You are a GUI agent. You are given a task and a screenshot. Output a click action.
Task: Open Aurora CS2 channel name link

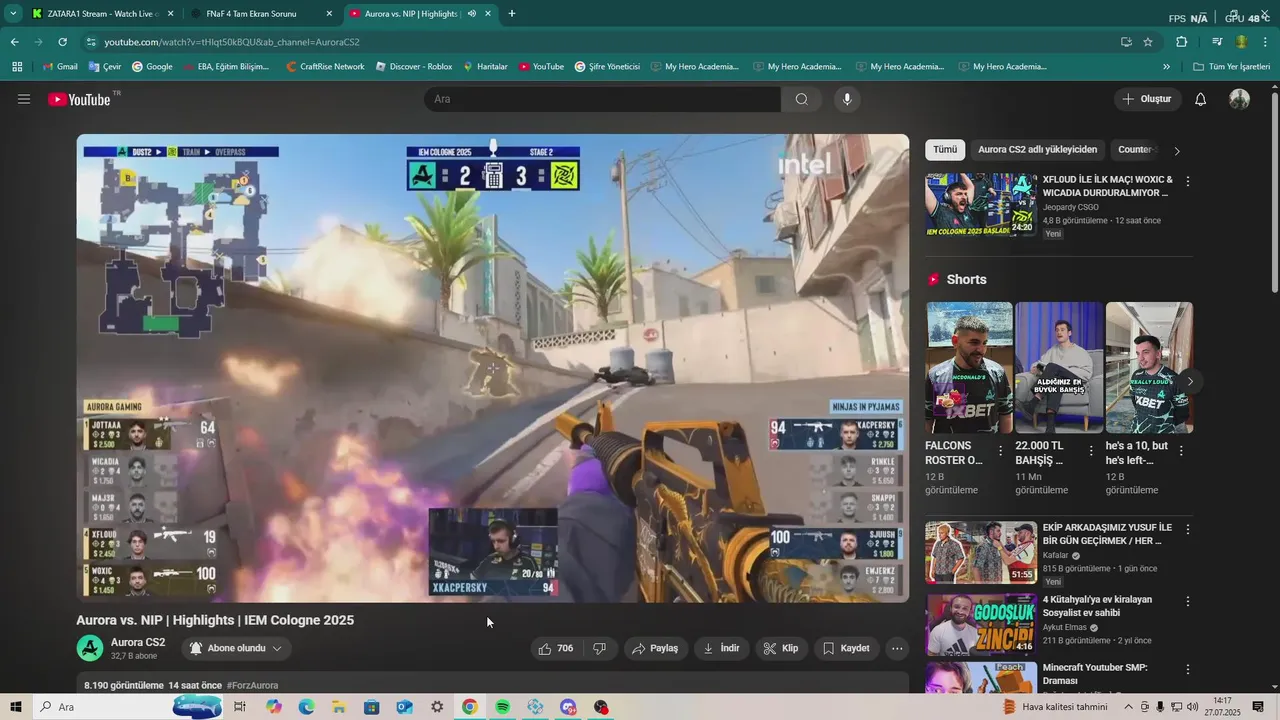click(138, 643)
